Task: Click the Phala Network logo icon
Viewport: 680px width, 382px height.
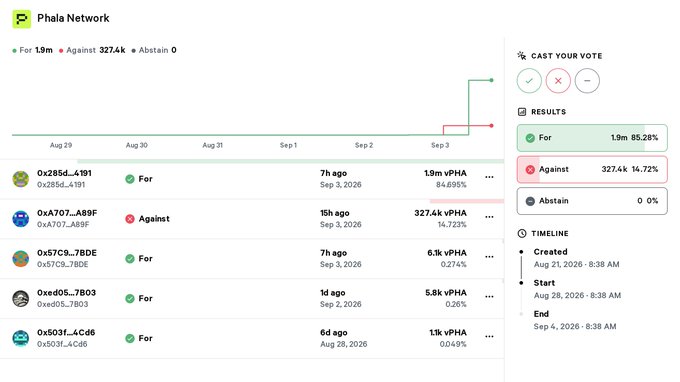Action: (x=21, y=19)
